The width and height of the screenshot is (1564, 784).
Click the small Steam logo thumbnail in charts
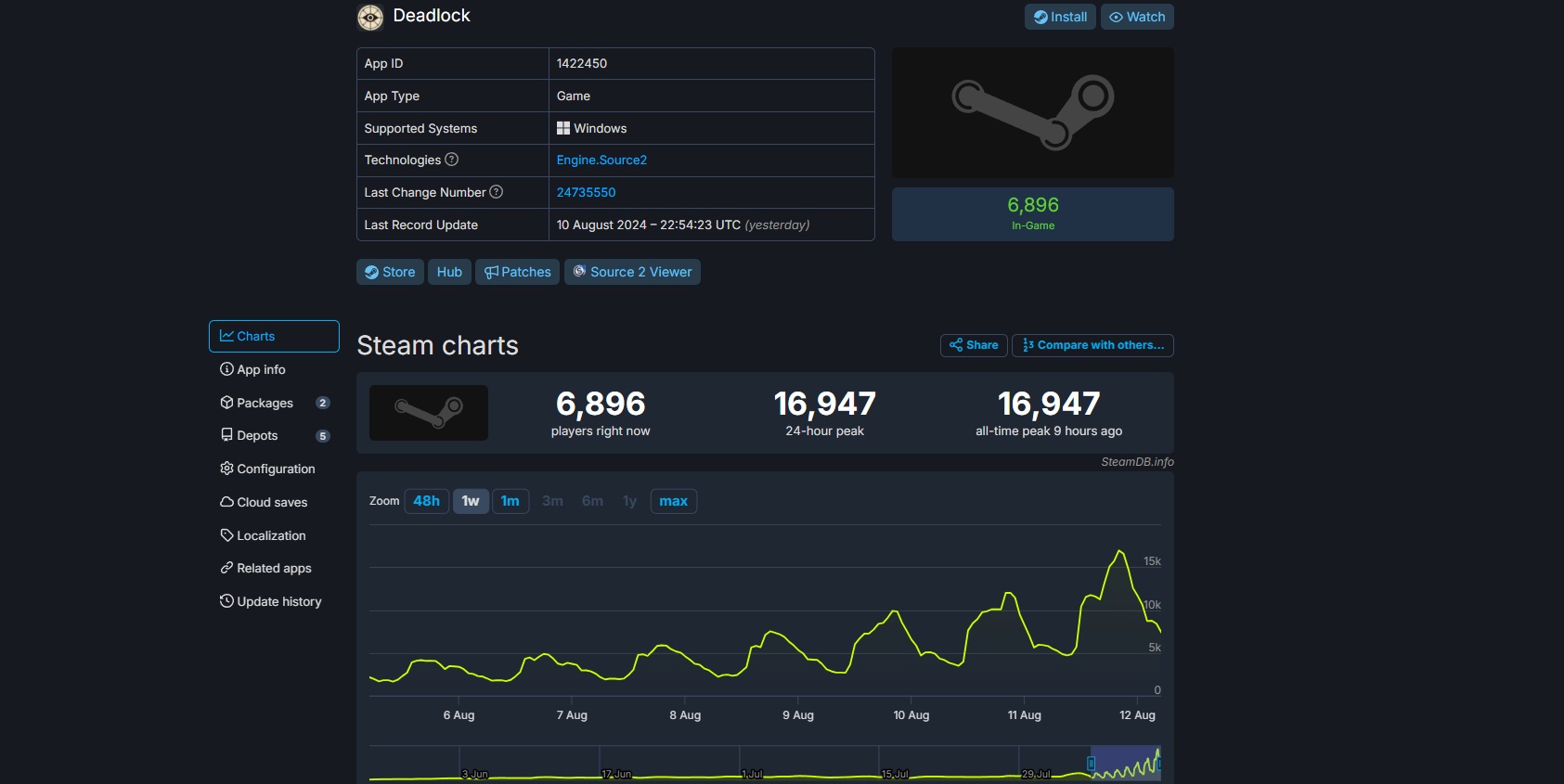tap(429, 413)
